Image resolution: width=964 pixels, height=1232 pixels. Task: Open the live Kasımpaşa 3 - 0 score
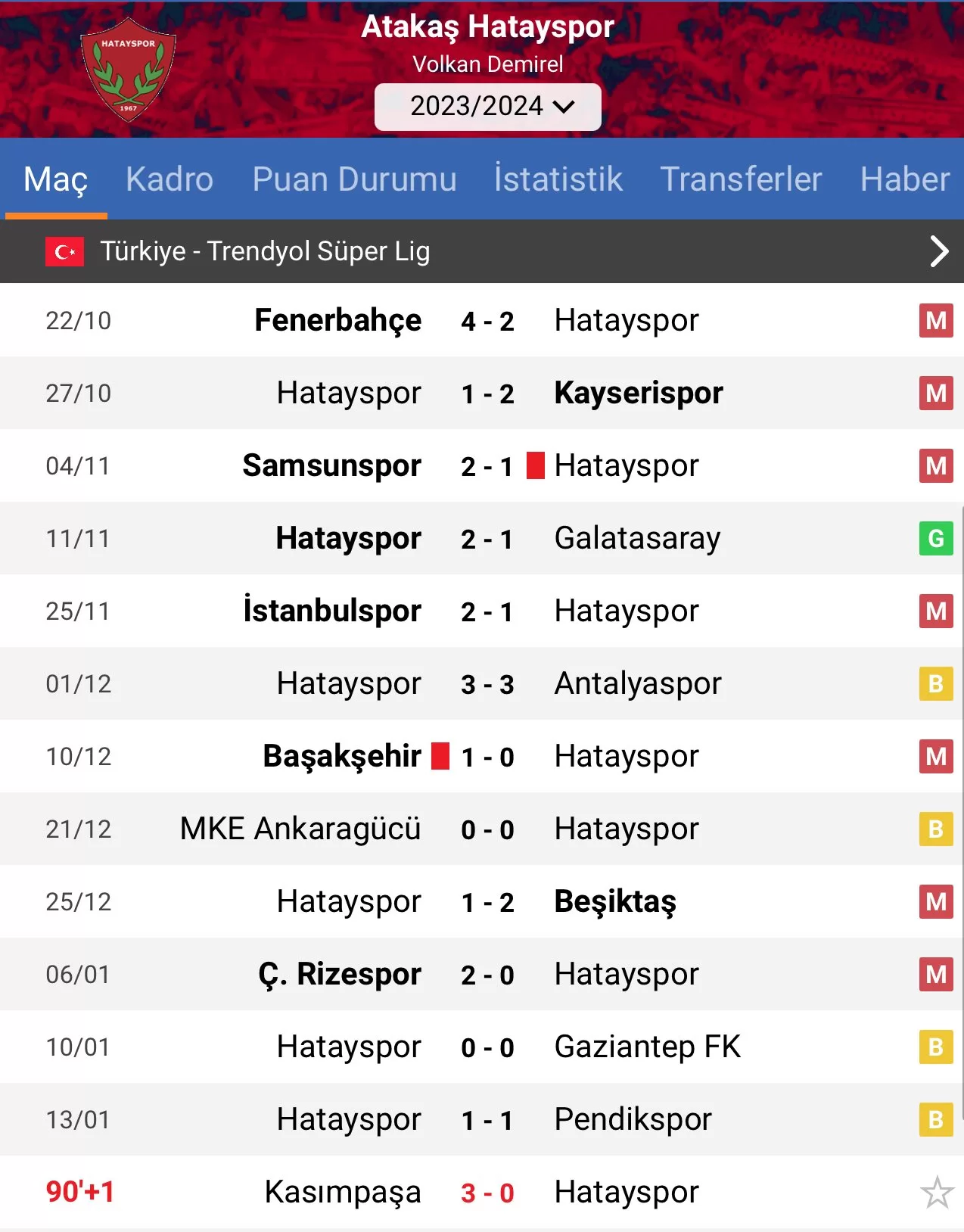pyautogui.click(x=487, y=1193)
